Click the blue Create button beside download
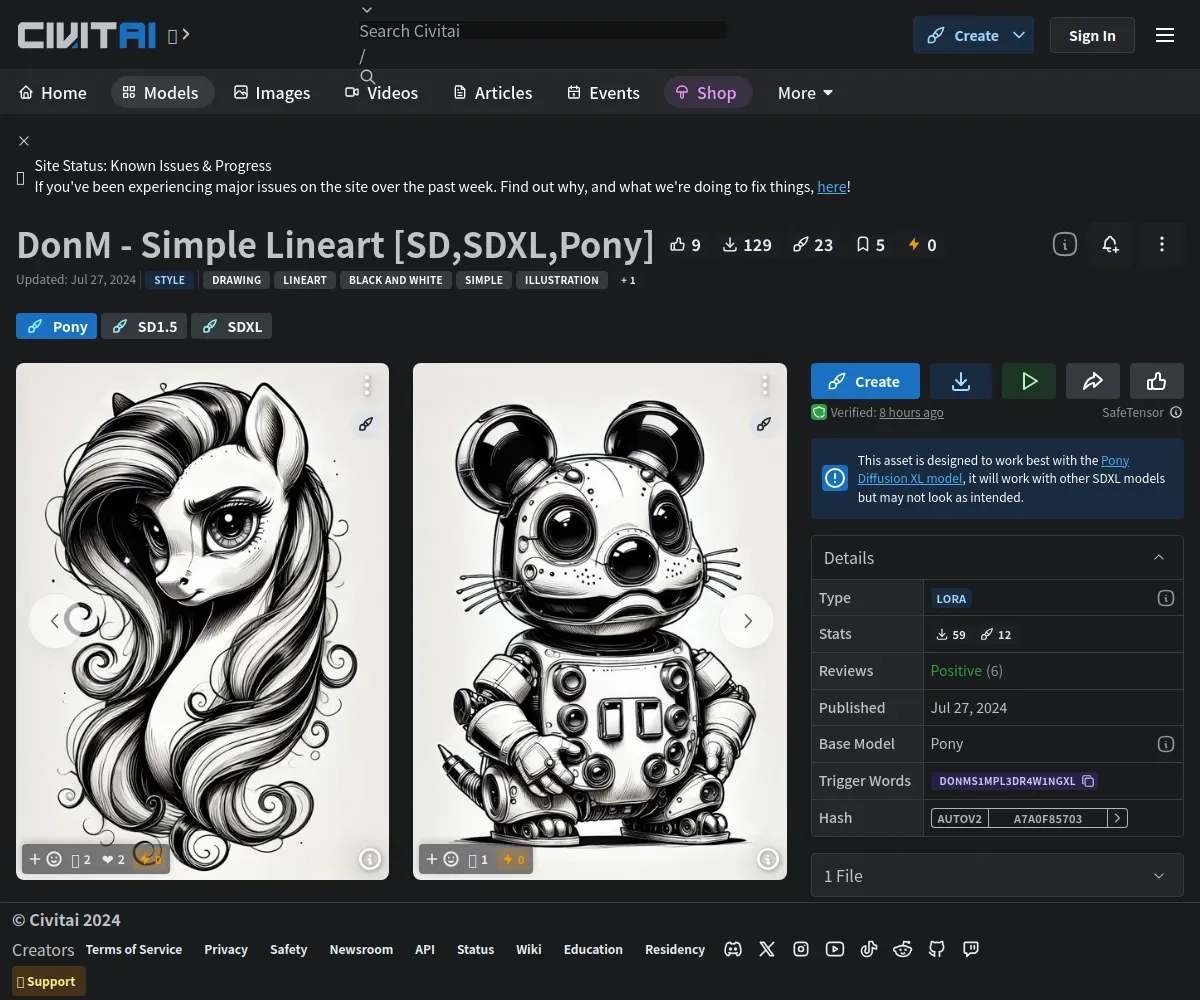The height and width of the screenshot is (1000, 1200). click(865, 381)
